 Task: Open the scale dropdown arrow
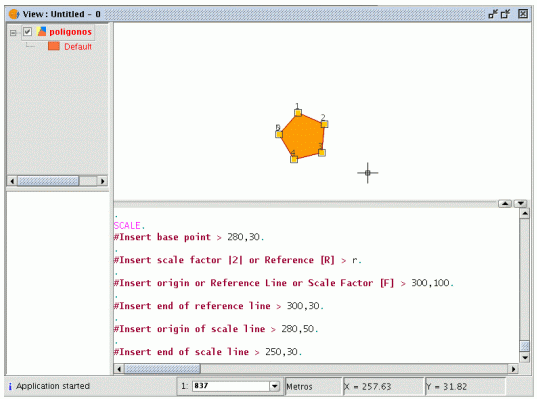point(274,386)
